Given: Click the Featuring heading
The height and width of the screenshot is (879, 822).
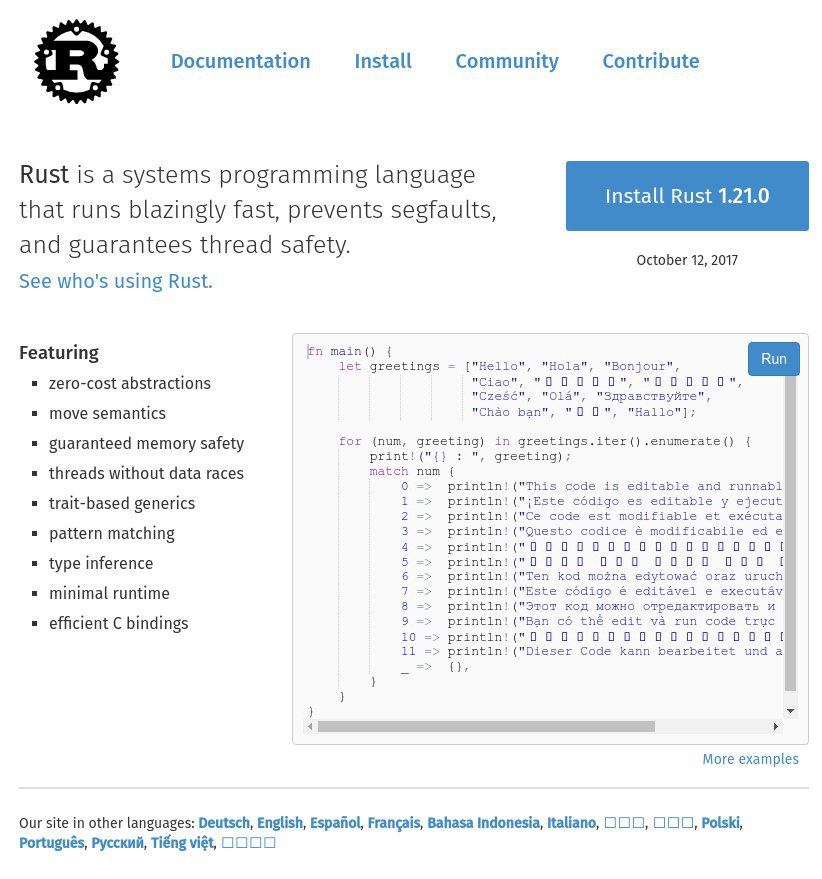Looking at the screenshot, I should point(59,353).
